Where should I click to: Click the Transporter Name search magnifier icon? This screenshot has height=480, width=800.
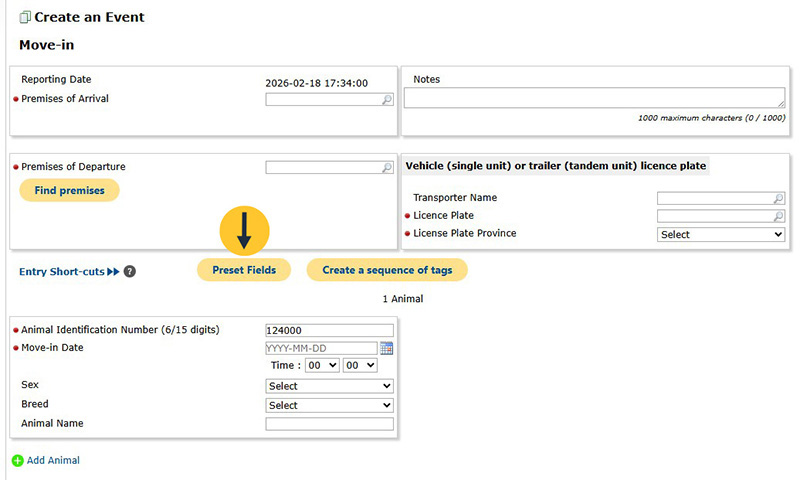click(x=778, y=199)
